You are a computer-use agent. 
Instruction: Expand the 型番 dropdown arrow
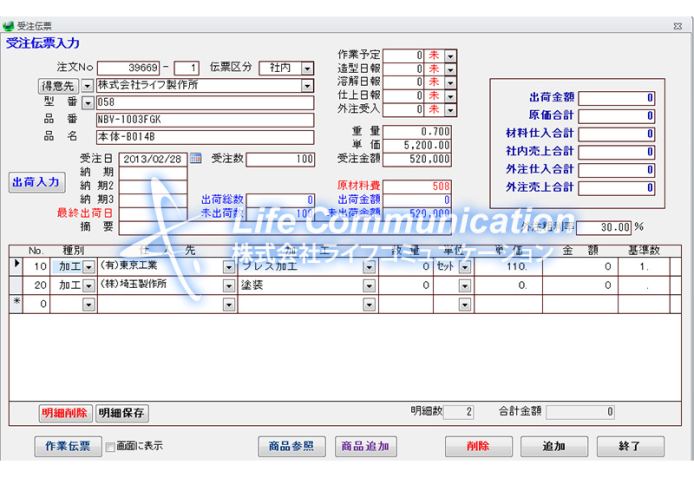88,103
